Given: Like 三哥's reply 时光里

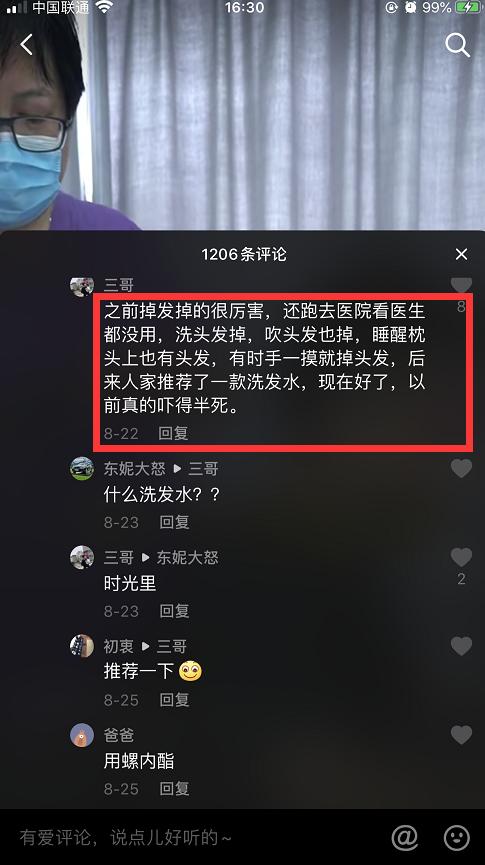Looking at the screenshot, I should pos(461,557).
